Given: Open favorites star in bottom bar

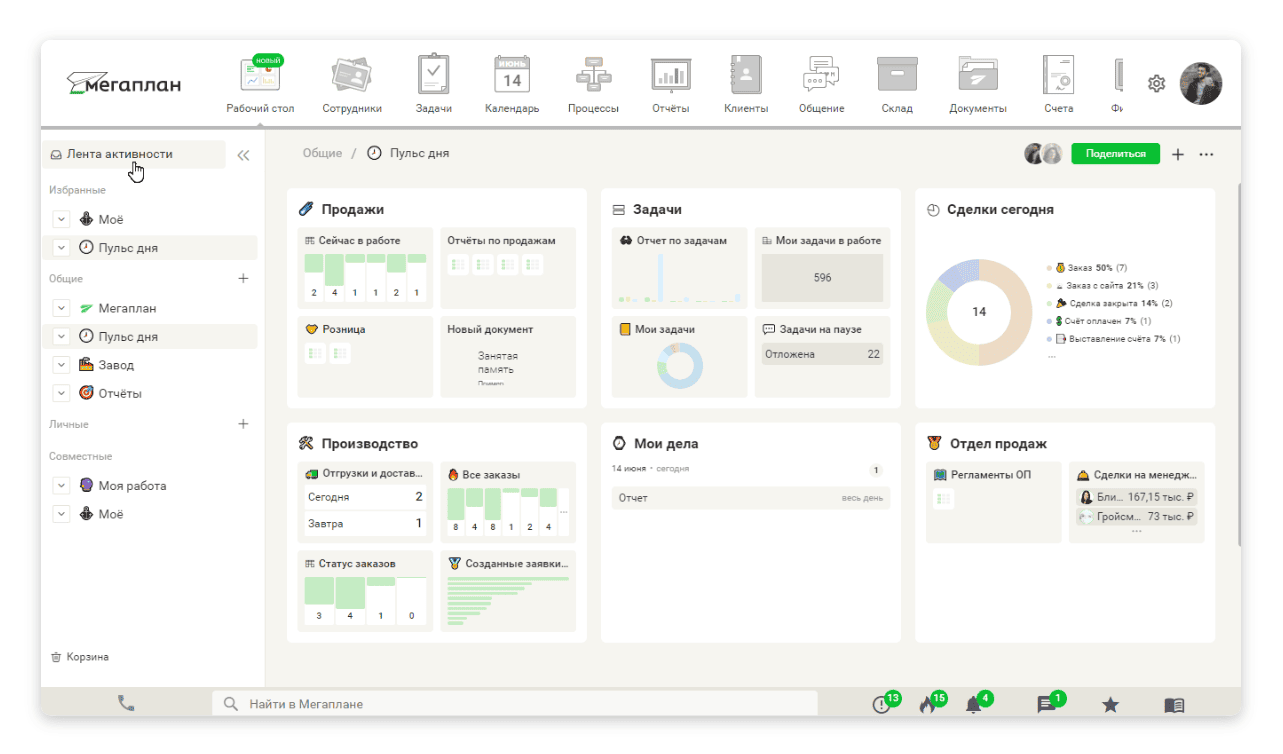Looking at the screenshot, I should pyautogui.click(x=1110, y=705).
